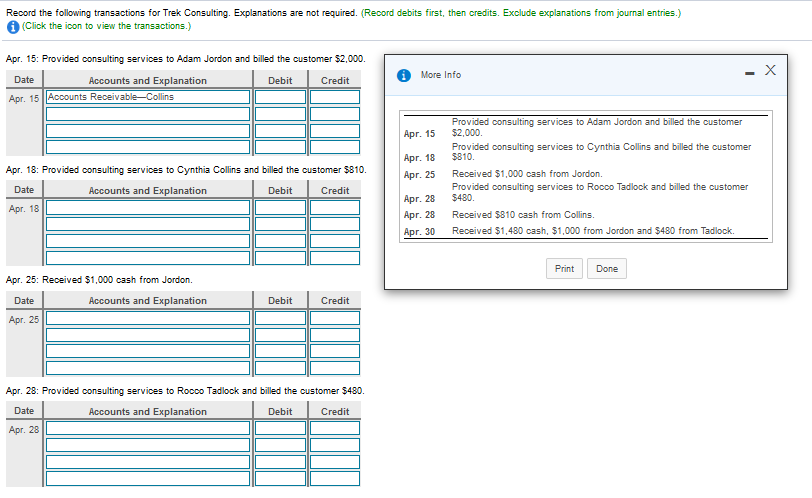The height and width of the screenshot is (498, 812).
Task: Select the Apr. 30 transaction text in More Info
Action: point(593,231)
